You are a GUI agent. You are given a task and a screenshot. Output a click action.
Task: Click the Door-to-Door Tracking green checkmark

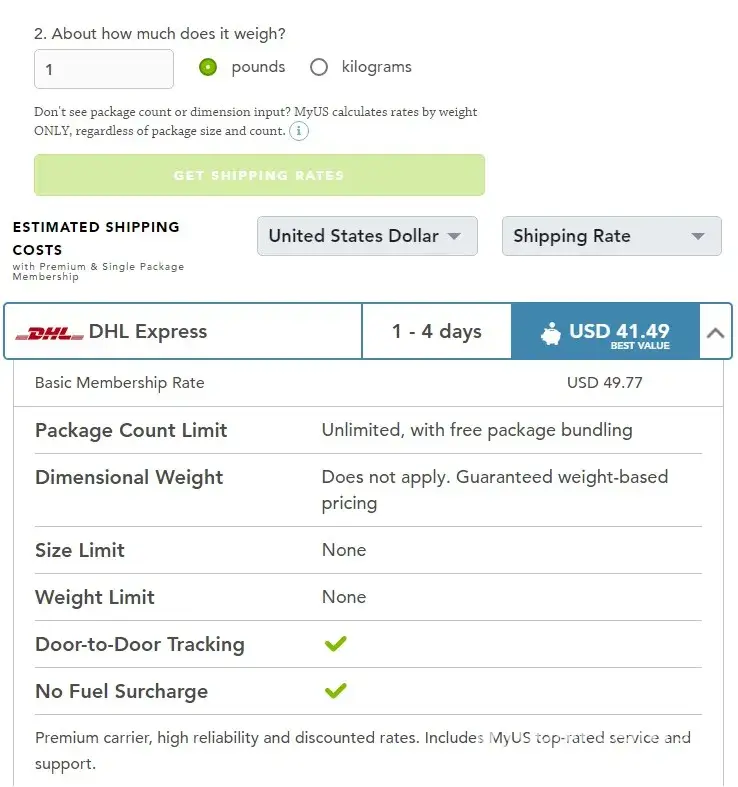tap(336, 644)
